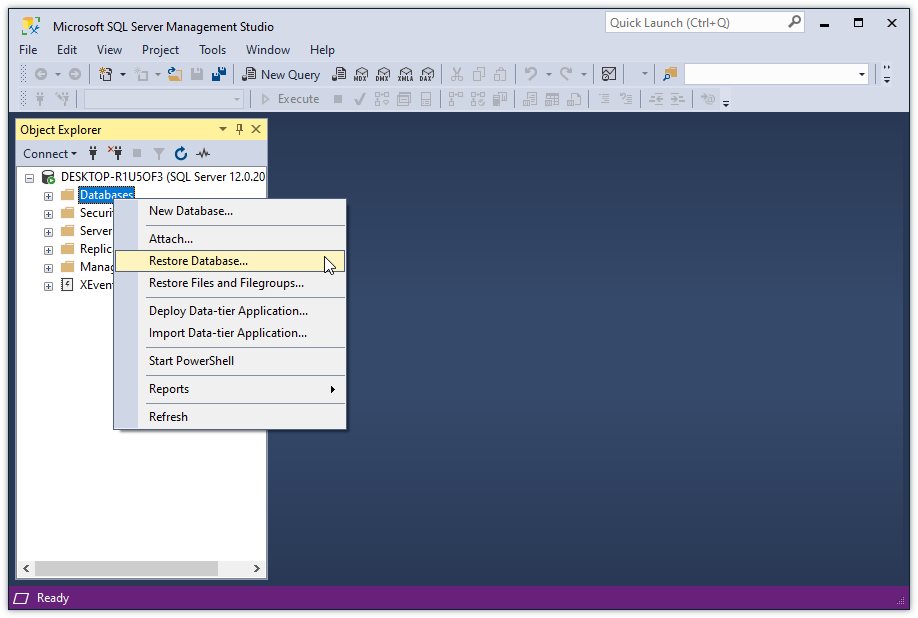Open the Tools menu

click(x=213, y=50)
